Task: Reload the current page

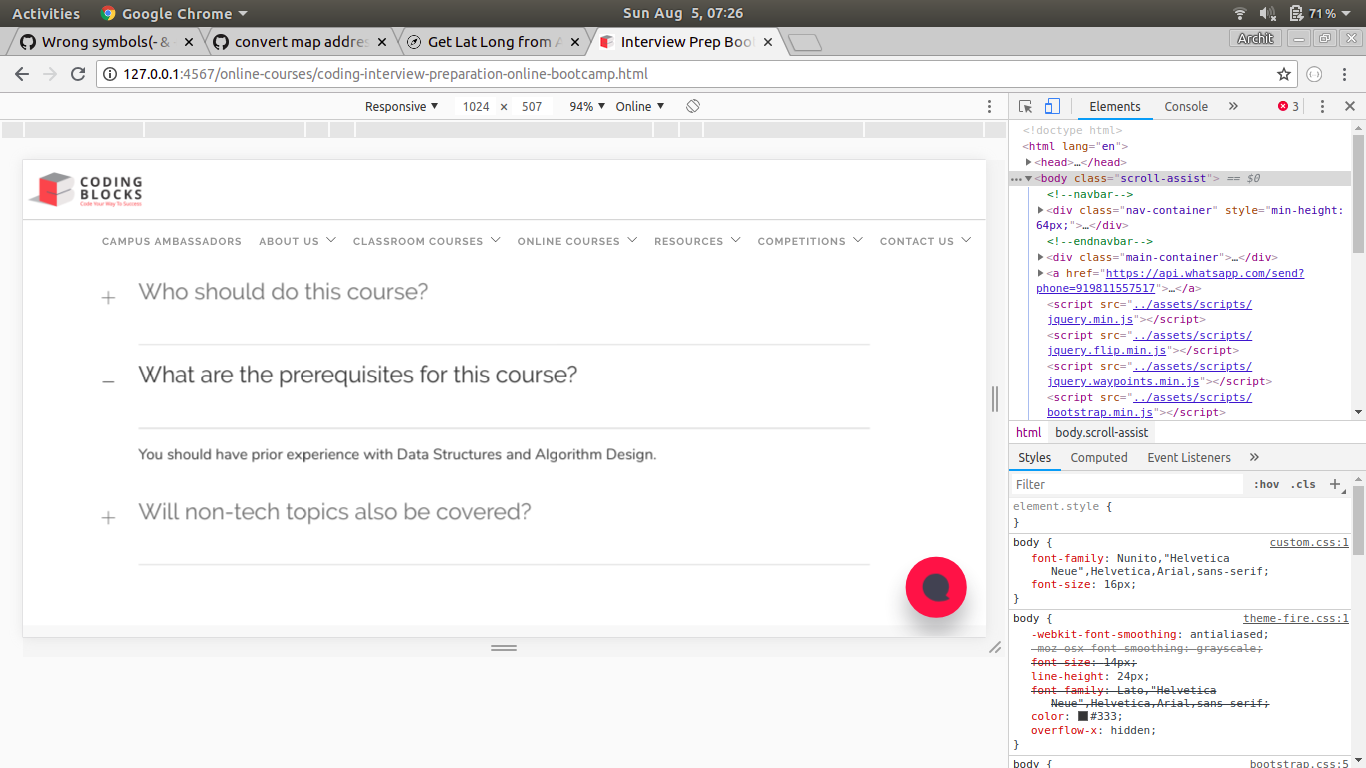Action: click(78, 74)
